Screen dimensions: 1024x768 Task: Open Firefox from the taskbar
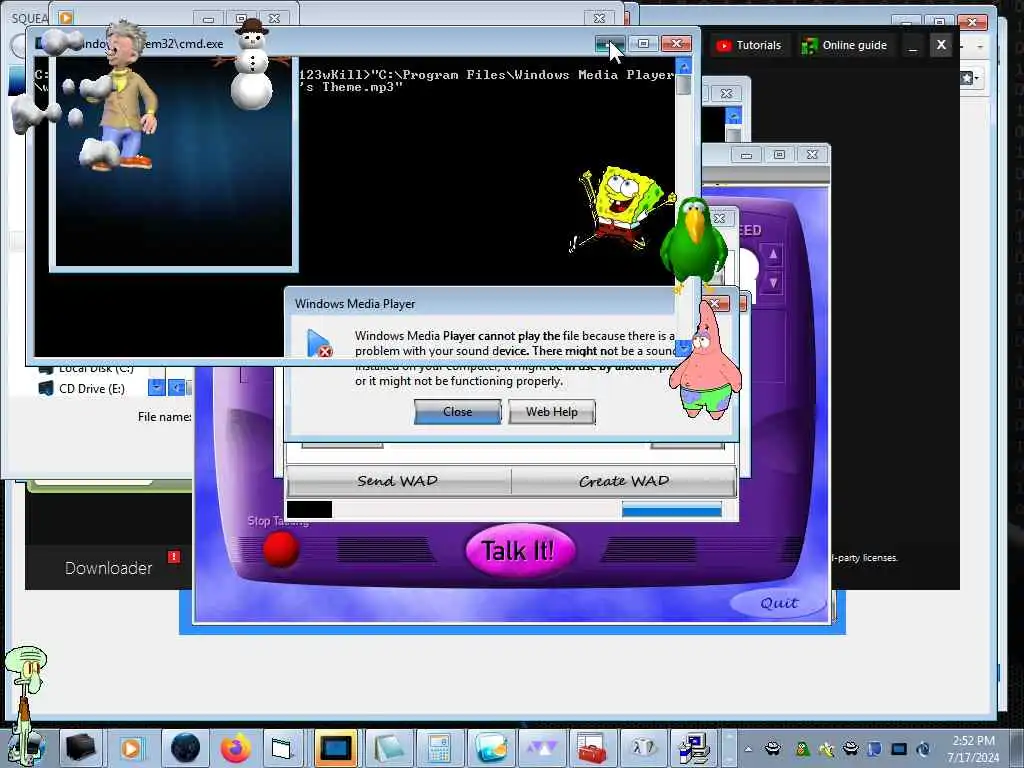(x=236, y=748)
